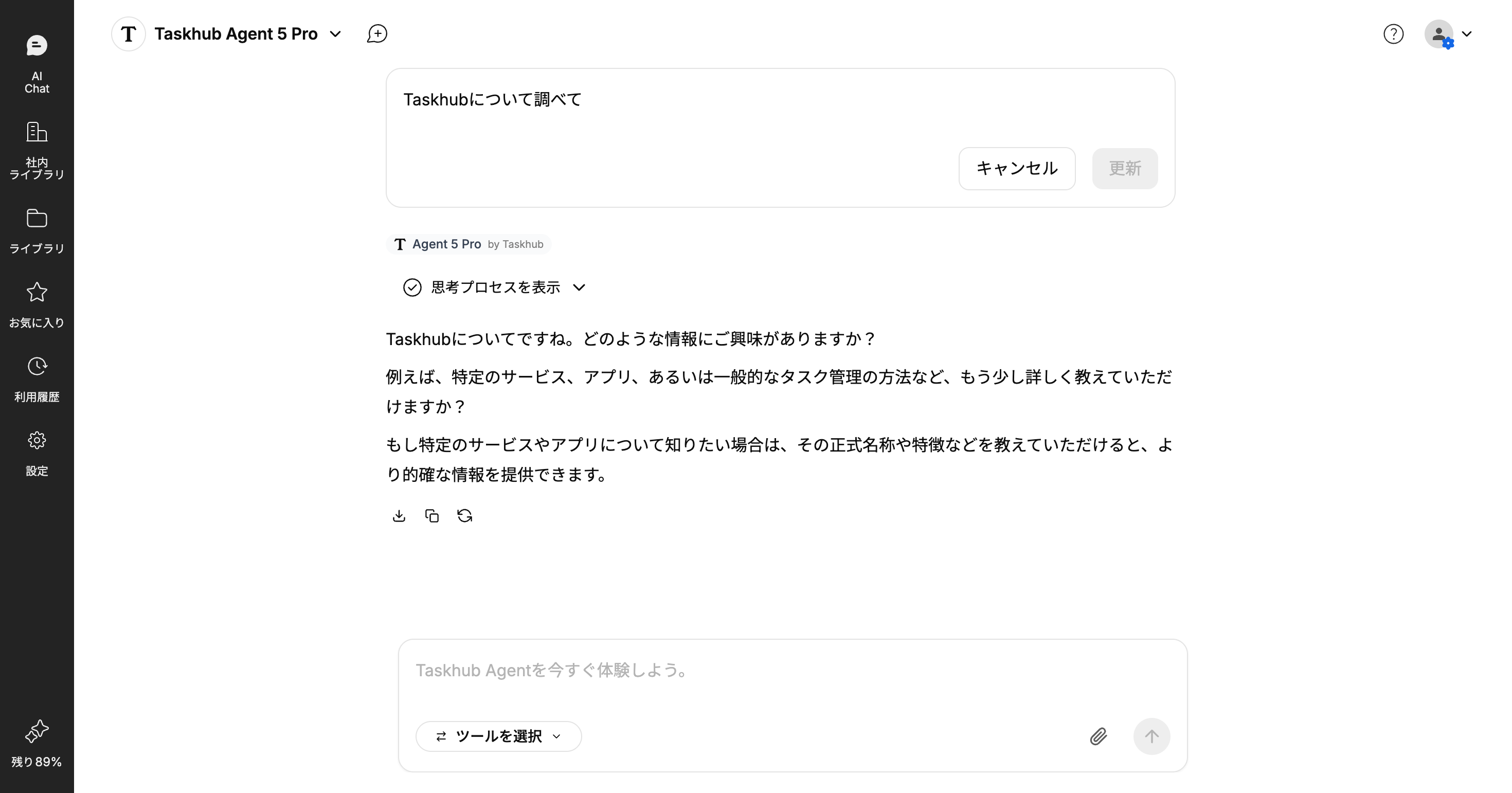Attach a file with the paperclip icon

[1098, 736]
